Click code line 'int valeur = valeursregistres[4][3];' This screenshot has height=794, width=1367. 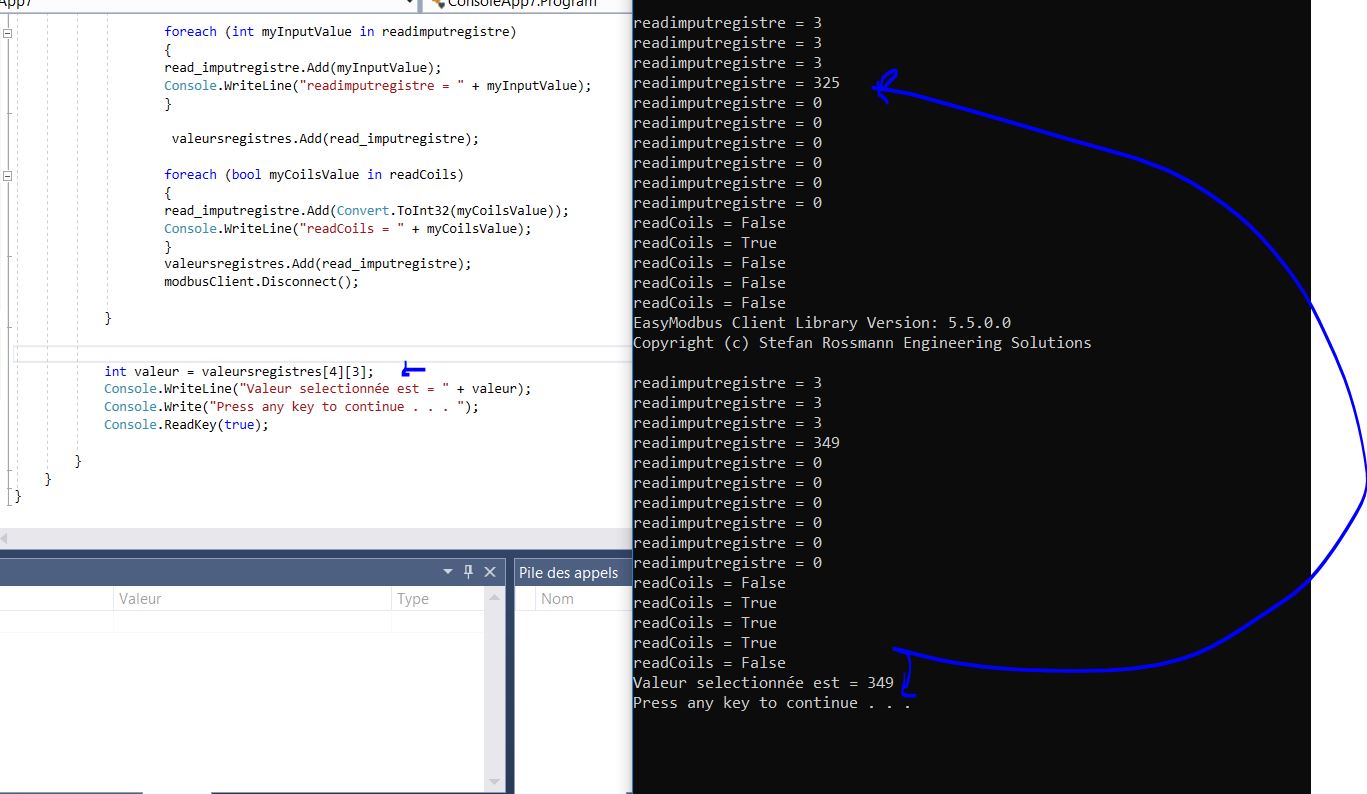pos(239,371)
